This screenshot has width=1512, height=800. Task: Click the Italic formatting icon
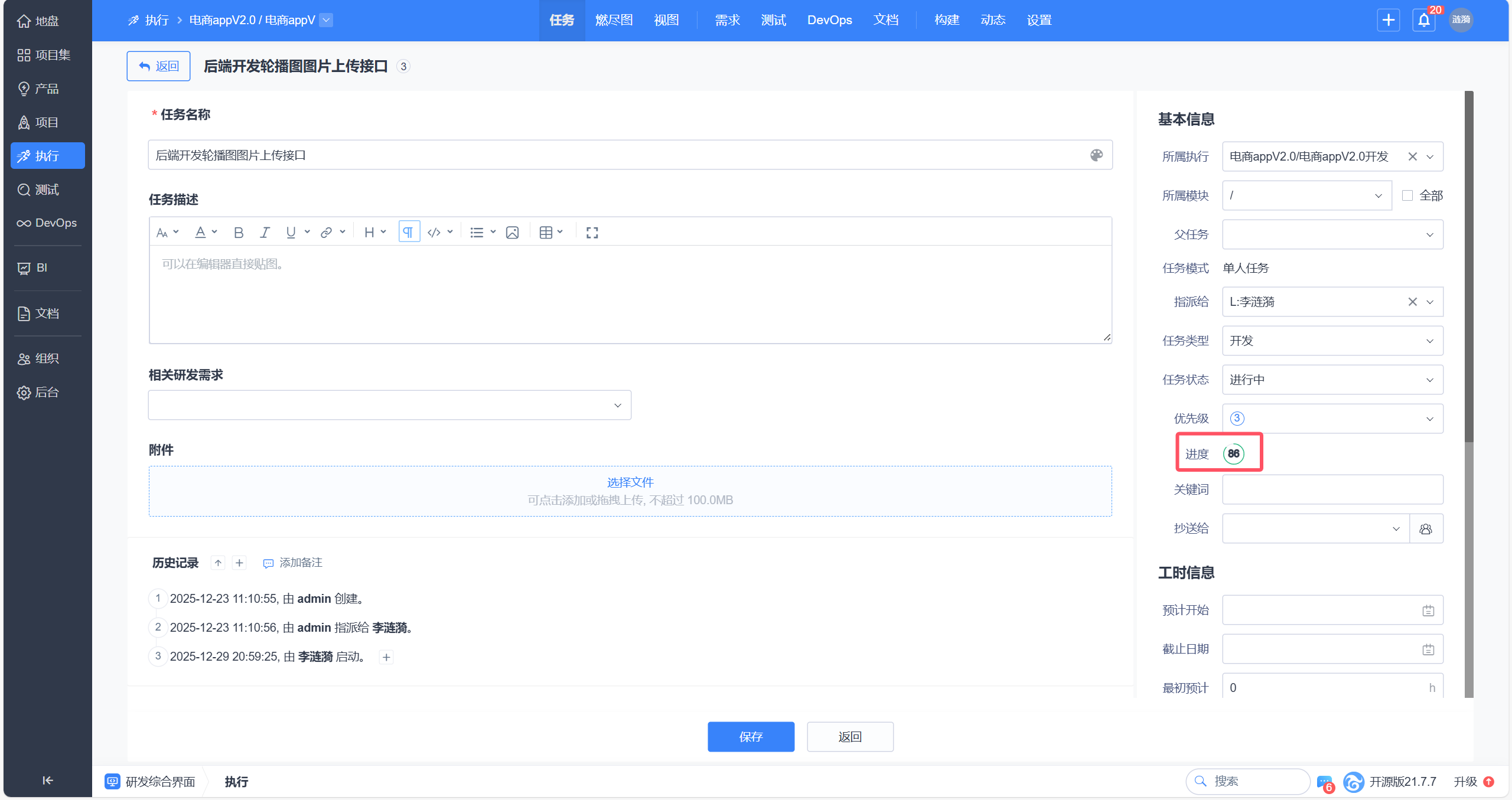point(265,233)
